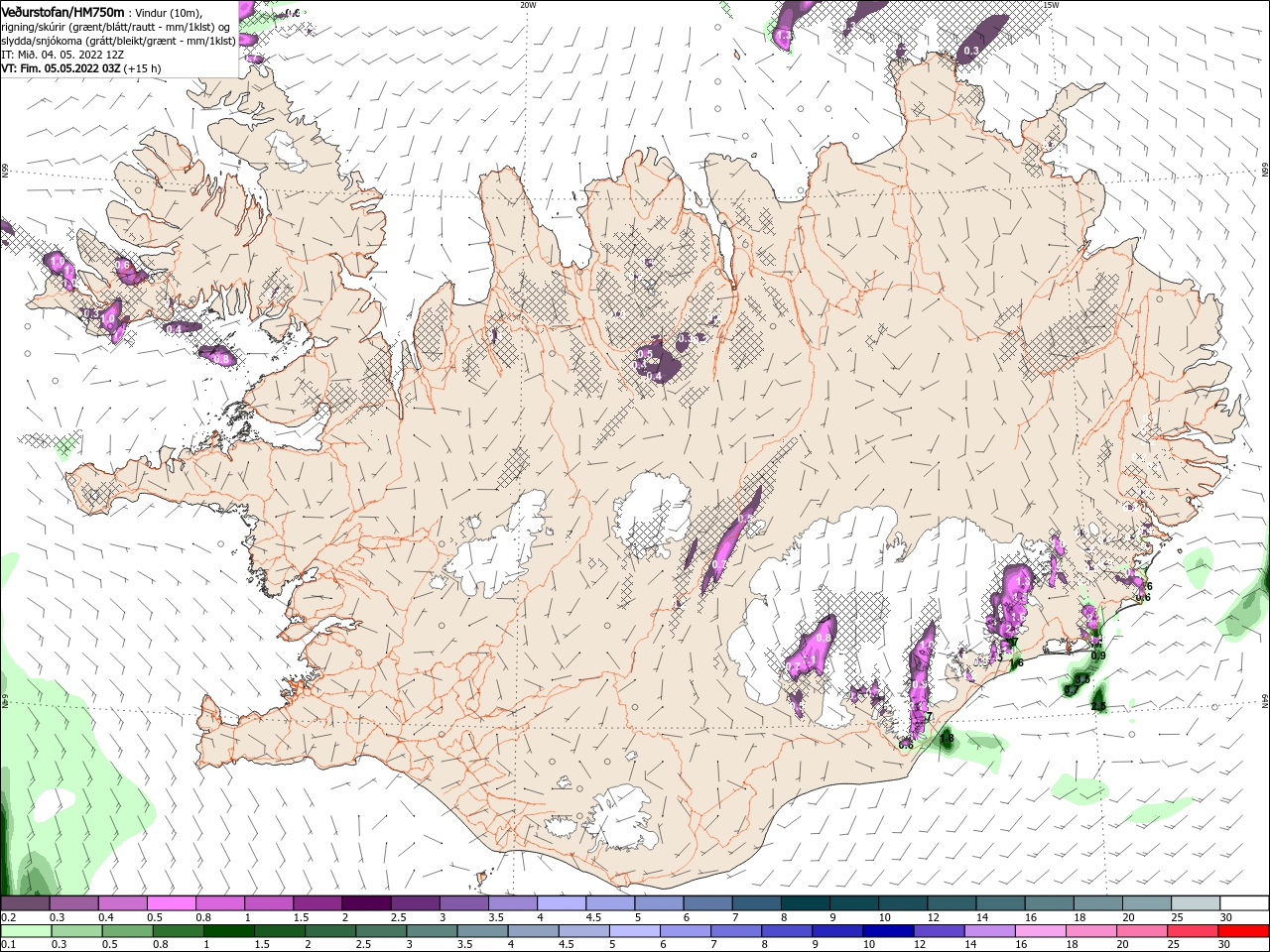Viewport: 1270px width, 952px height.
Task: Pick the medium green rain swatch at 0.5
Action: click(127, 931)
